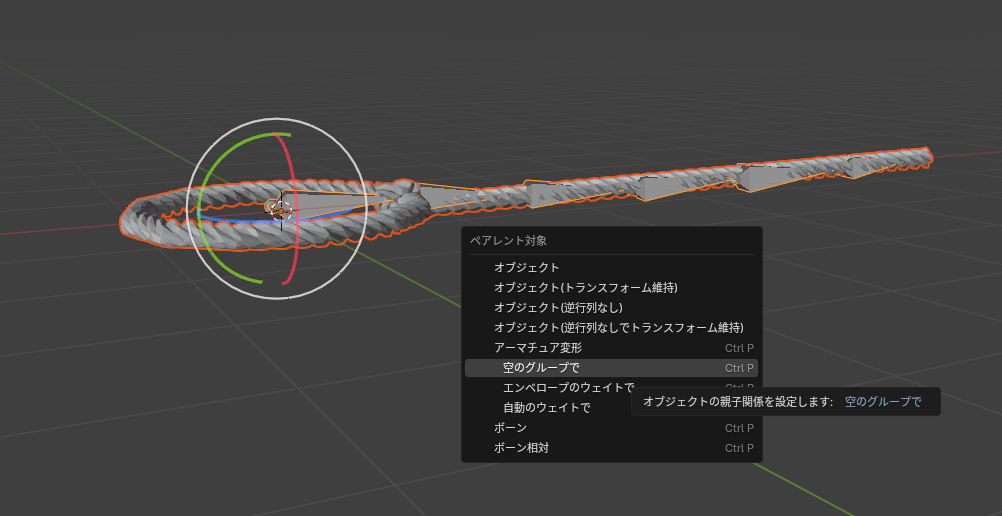Click the rightmost tip of the rope

tap(928, 155)
